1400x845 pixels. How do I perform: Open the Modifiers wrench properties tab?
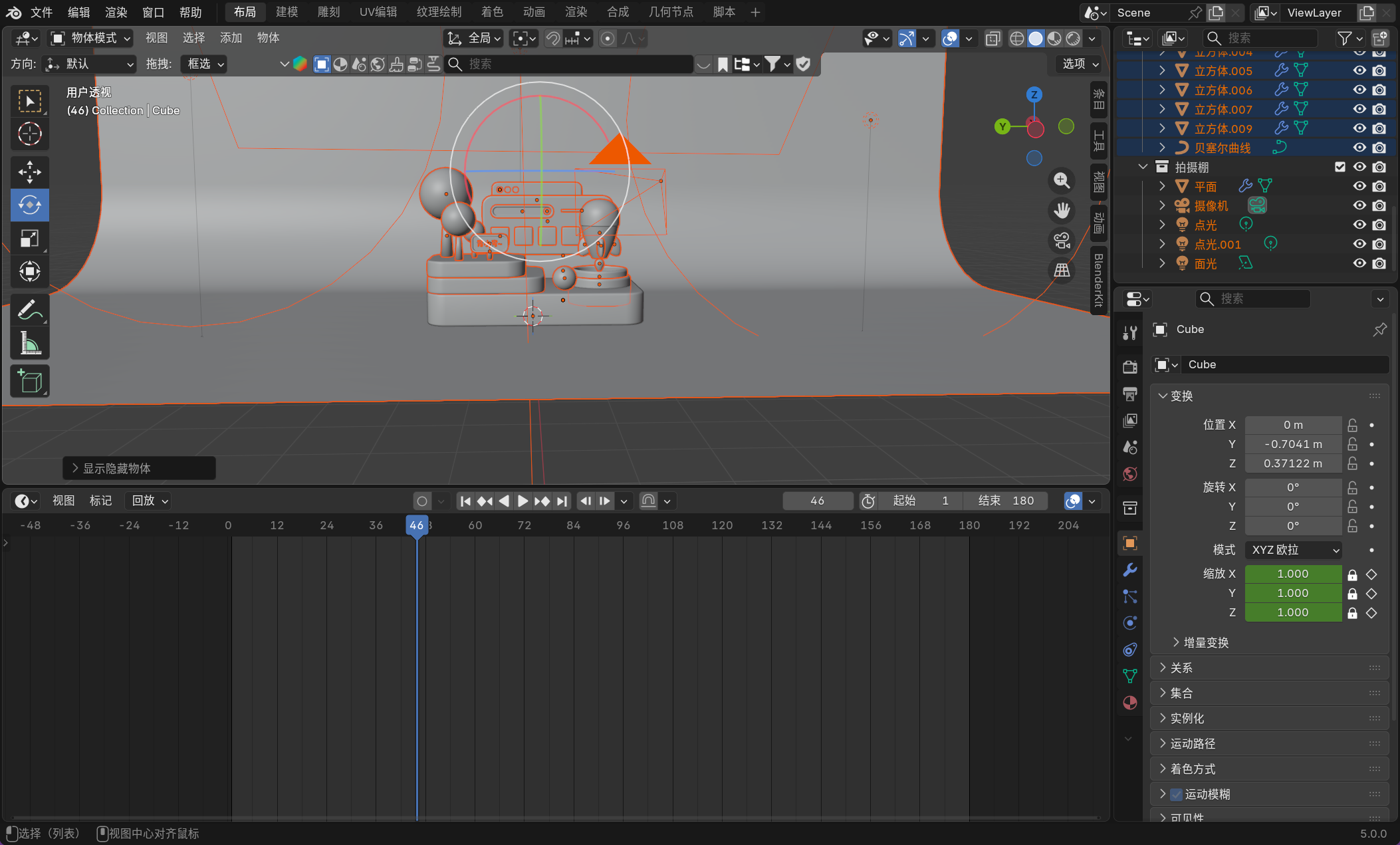point(1129,570)
